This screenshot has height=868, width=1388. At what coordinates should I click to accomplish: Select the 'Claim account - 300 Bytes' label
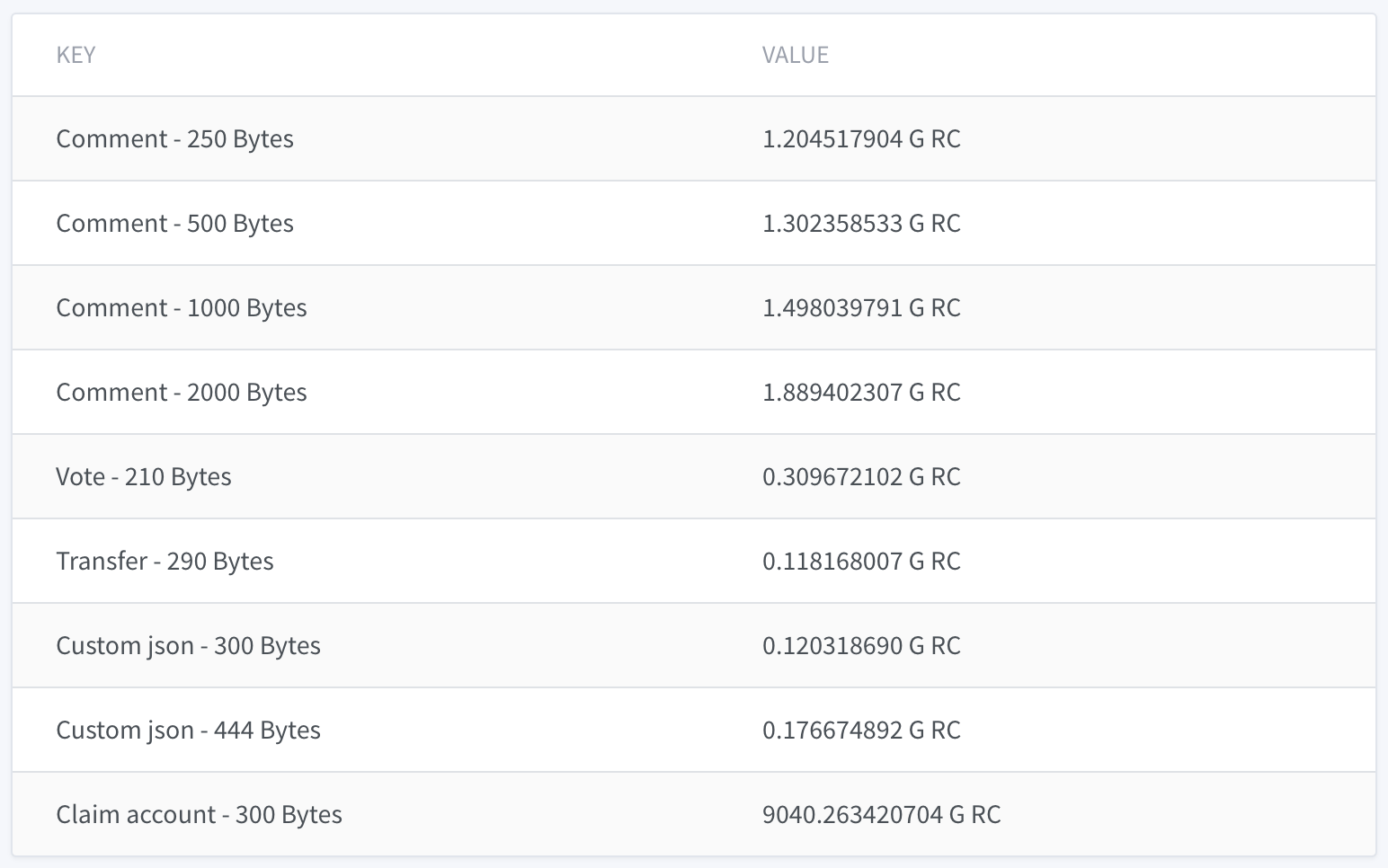(199, 815)
